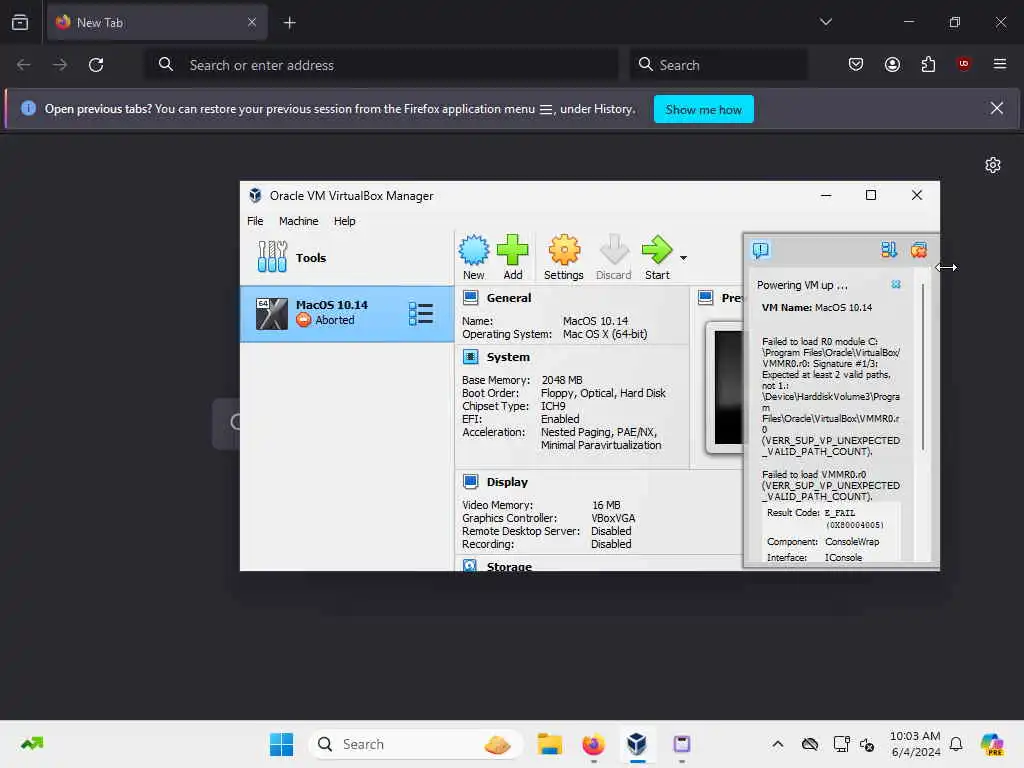
Task: Click the Display section header
Action: (507, 482)
